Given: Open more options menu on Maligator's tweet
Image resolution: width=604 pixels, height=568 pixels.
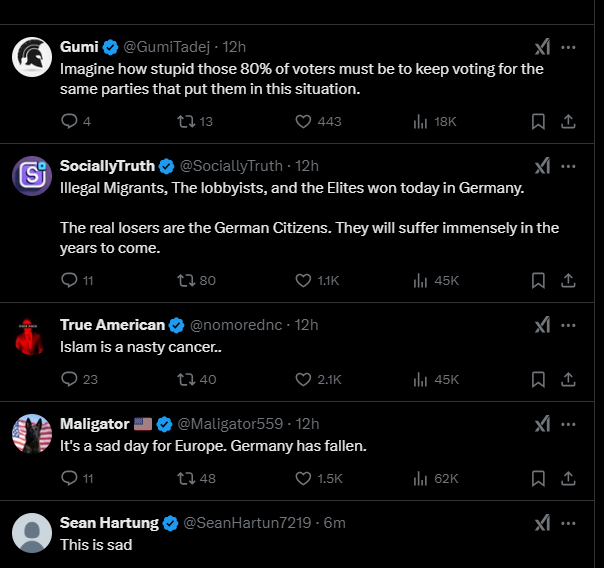Looking at the screenshot, I should click(x=568, y=423).
